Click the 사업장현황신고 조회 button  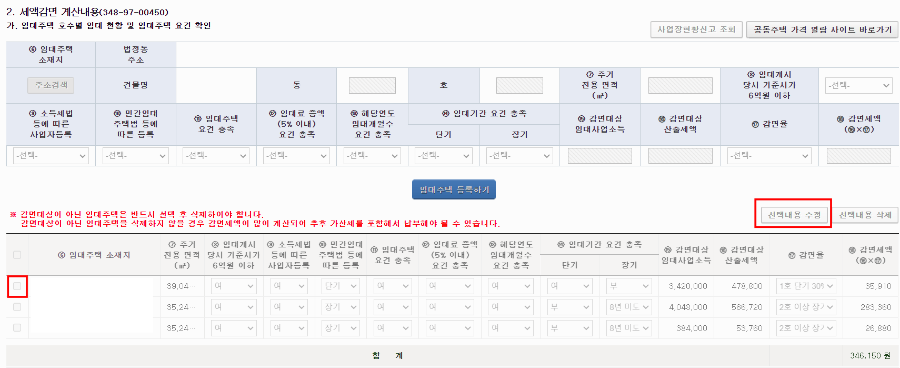(696, 30)
